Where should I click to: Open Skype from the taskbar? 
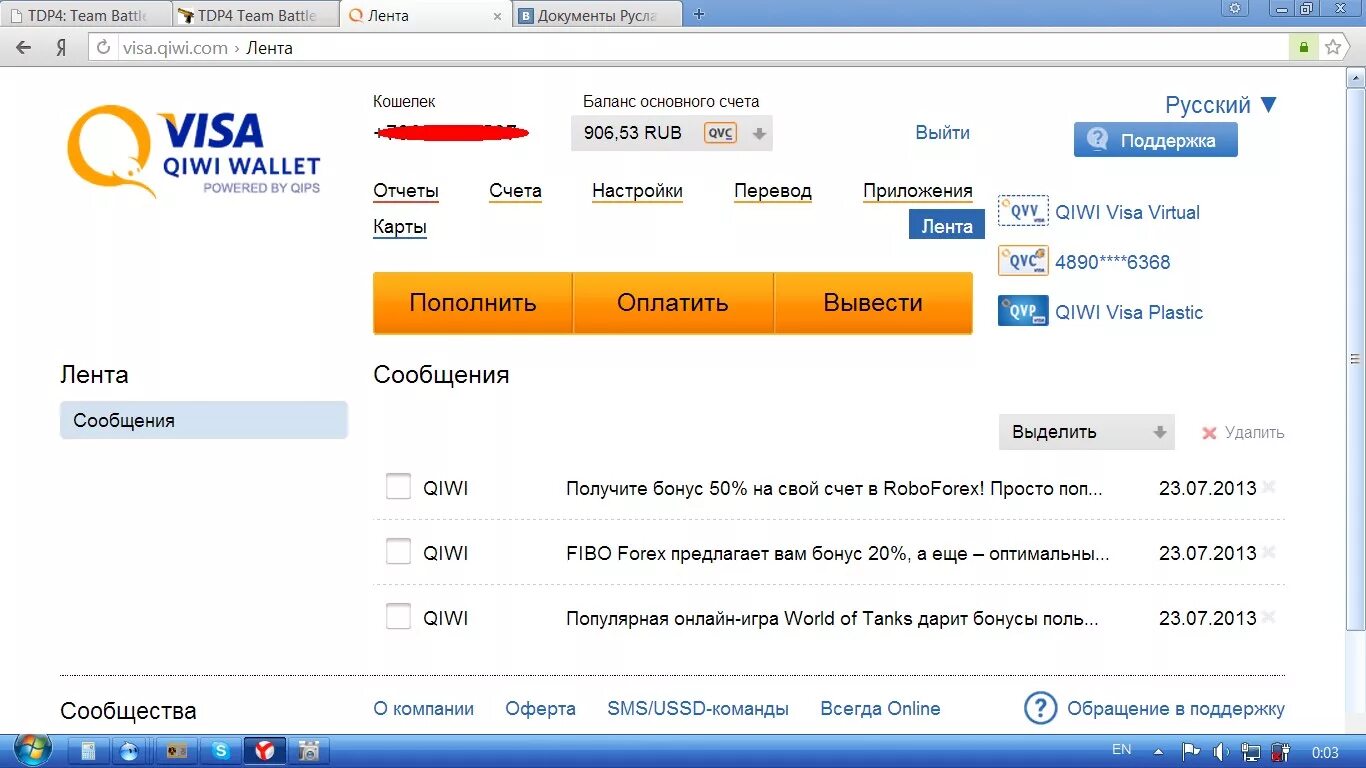pyautogui.click(x=220, y=750)
